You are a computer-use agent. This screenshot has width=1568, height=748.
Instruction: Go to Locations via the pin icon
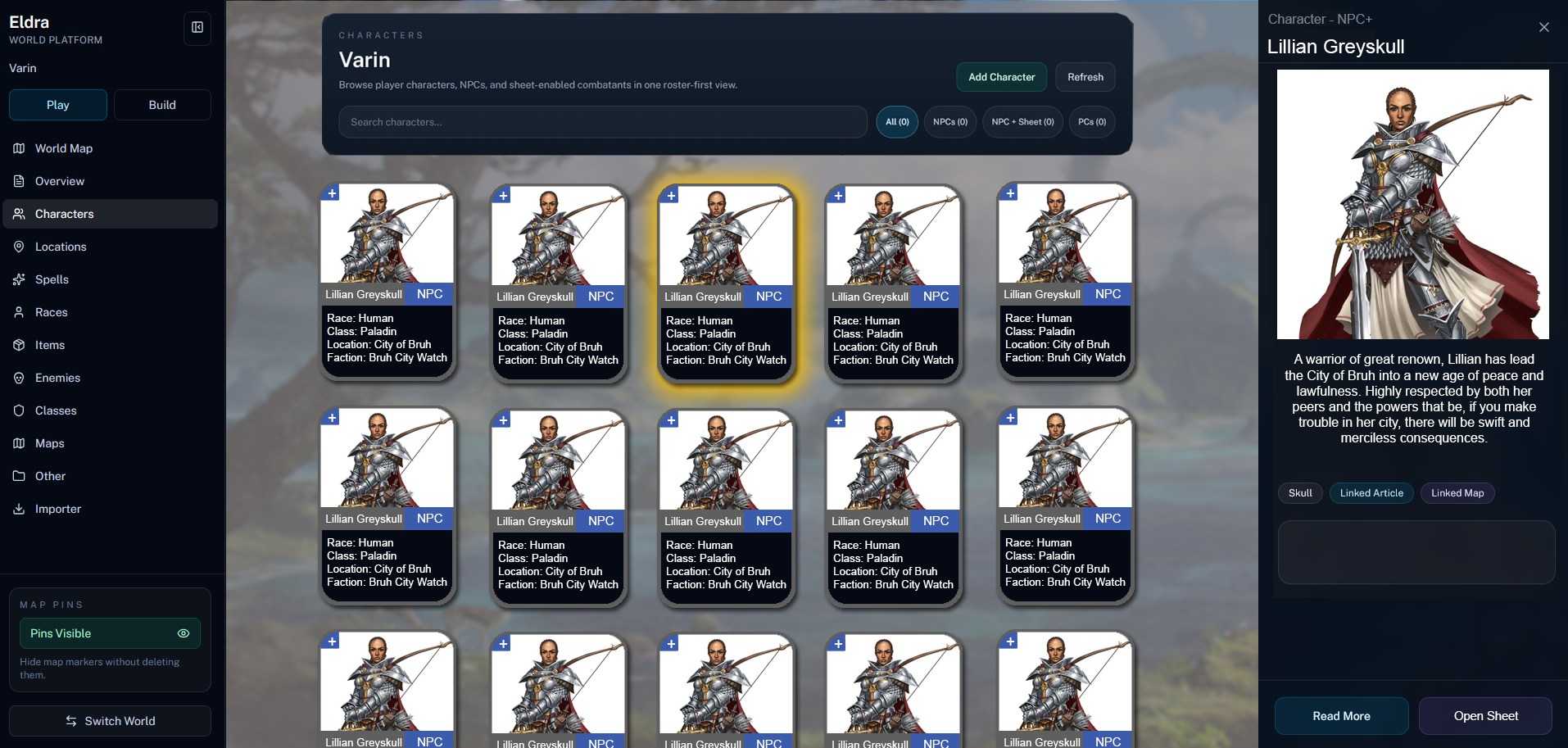(x=19, y=247)
